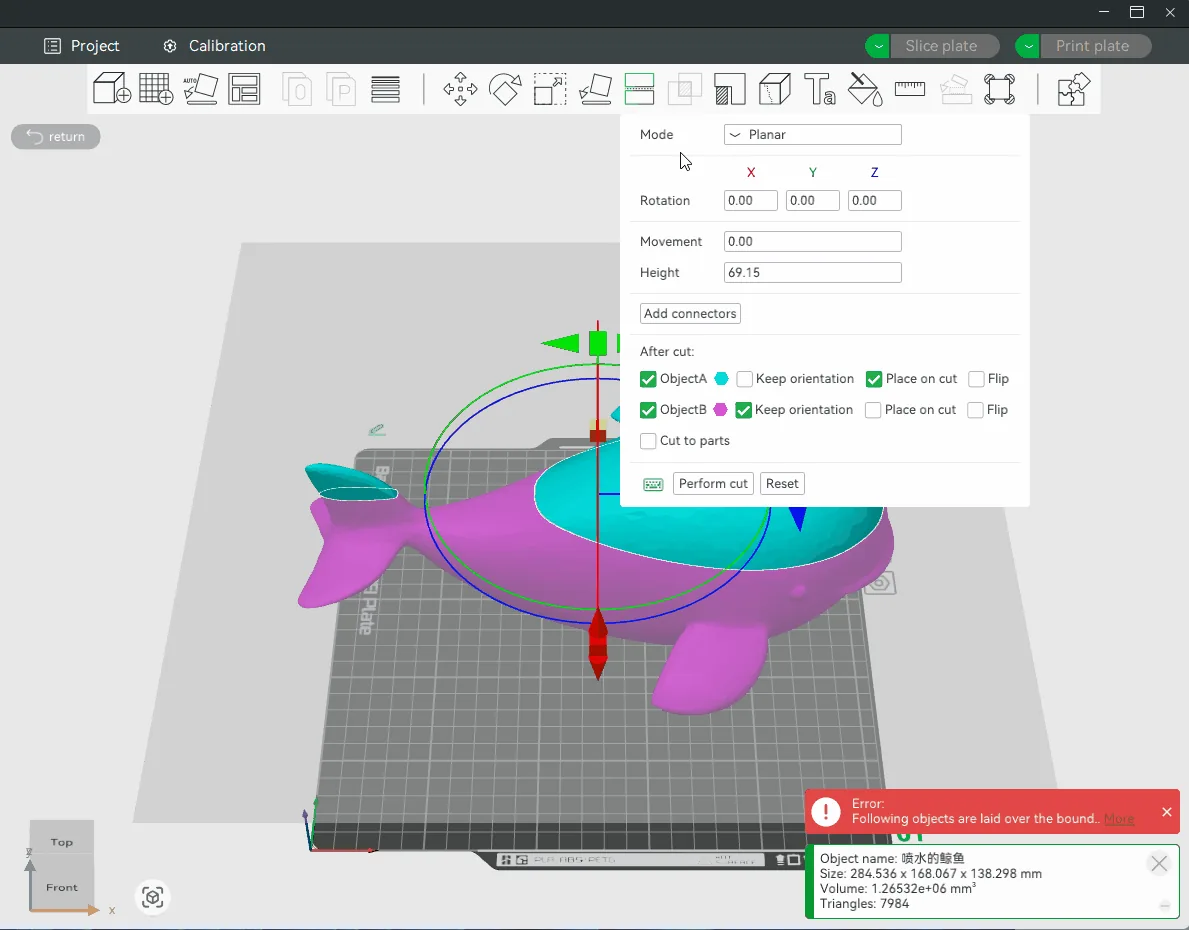
Task: Disable Place on cut for ObjectA
Action: pyautogui.click(x=874, y=379)
